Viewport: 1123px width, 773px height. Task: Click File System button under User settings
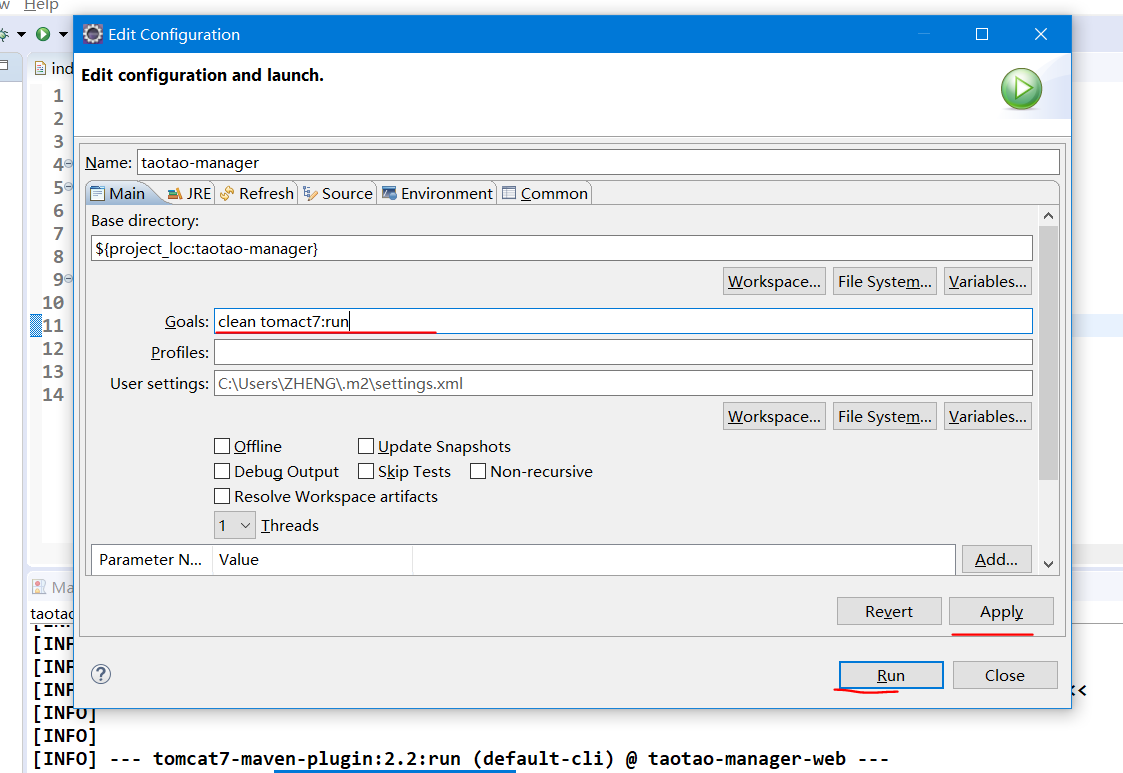885,416
